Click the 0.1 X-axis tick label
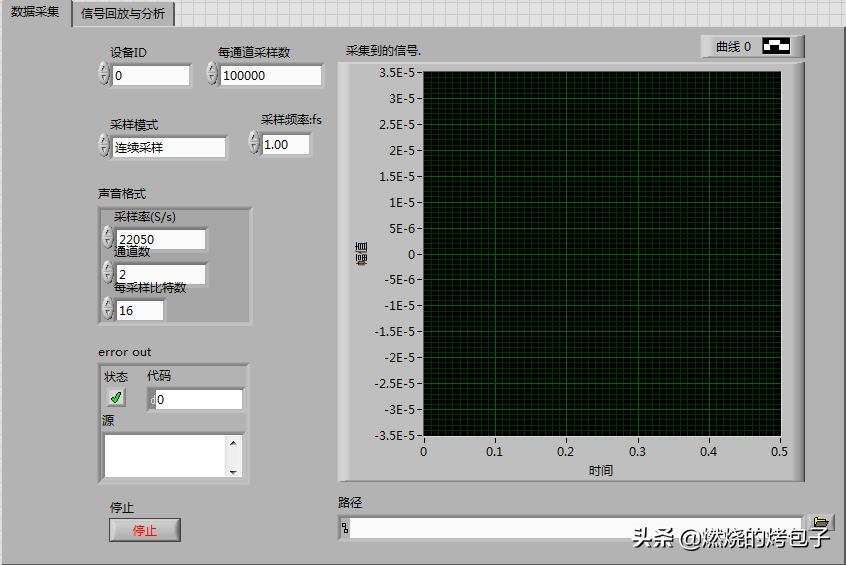Viewport: 846px width, 565px height. 494,452
